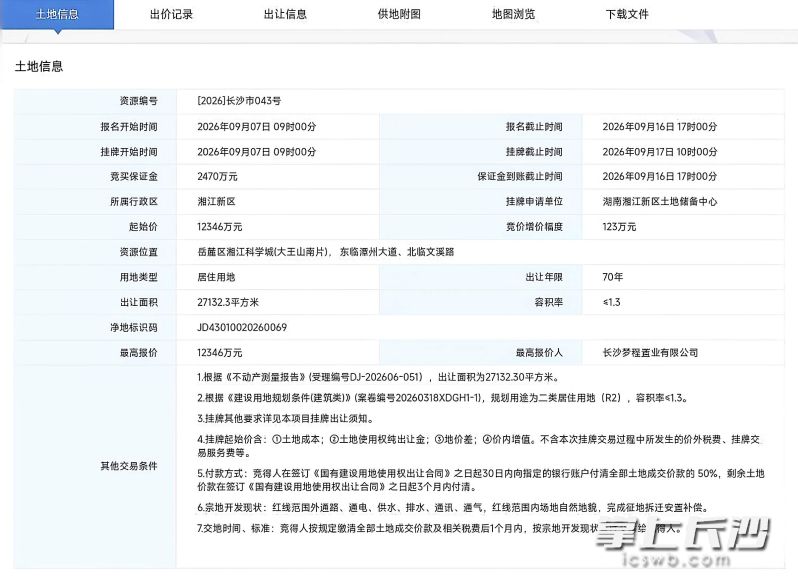The width and height of the screenshot is (798, 578).
Task: Open the 出让信息 tab
Action: 286,14
